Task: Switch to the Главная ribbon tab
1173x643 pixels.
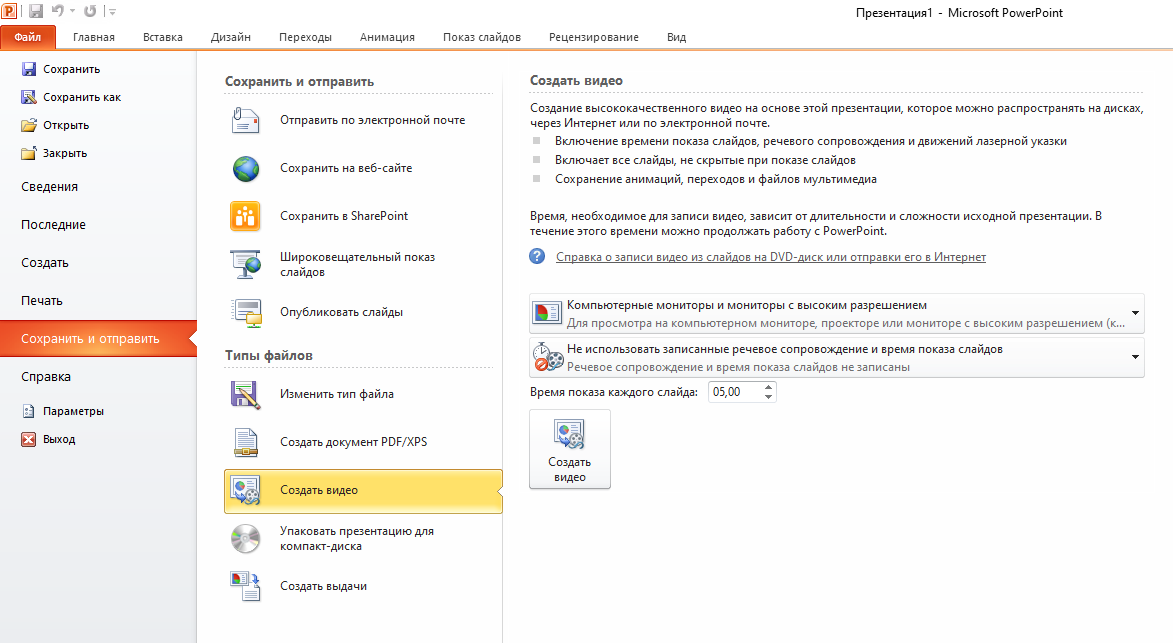Action: tap(94, 37)
